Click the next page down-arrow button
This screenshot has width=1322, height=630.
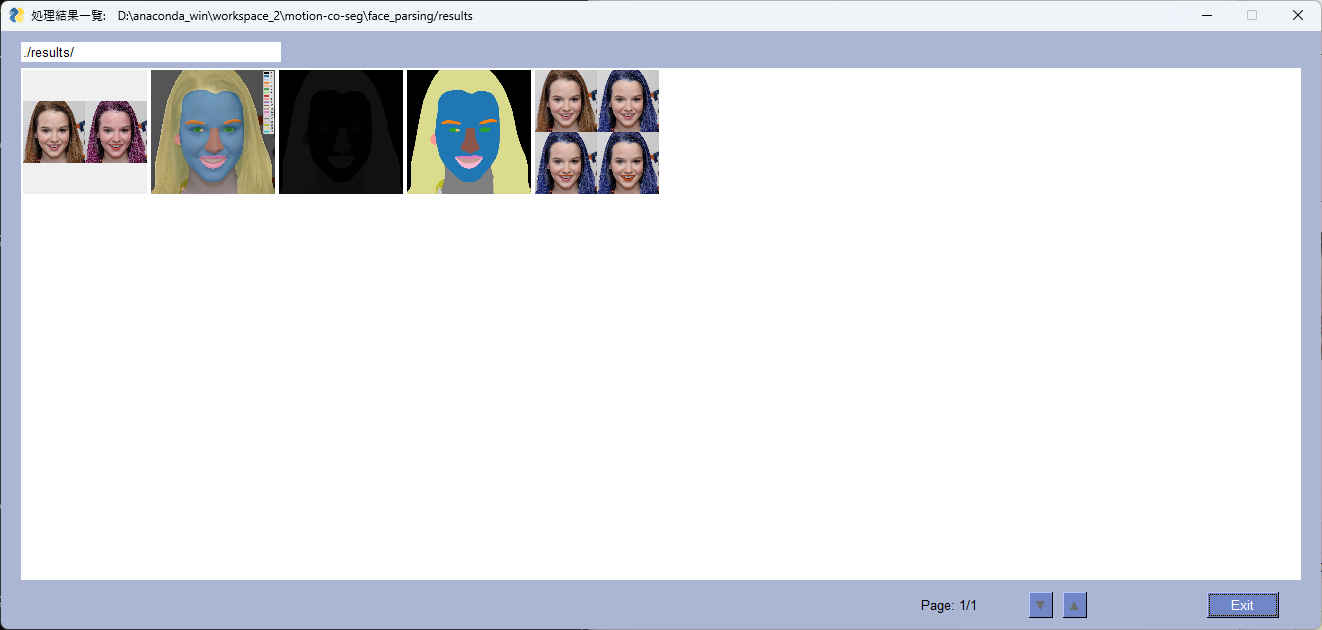1040,605
